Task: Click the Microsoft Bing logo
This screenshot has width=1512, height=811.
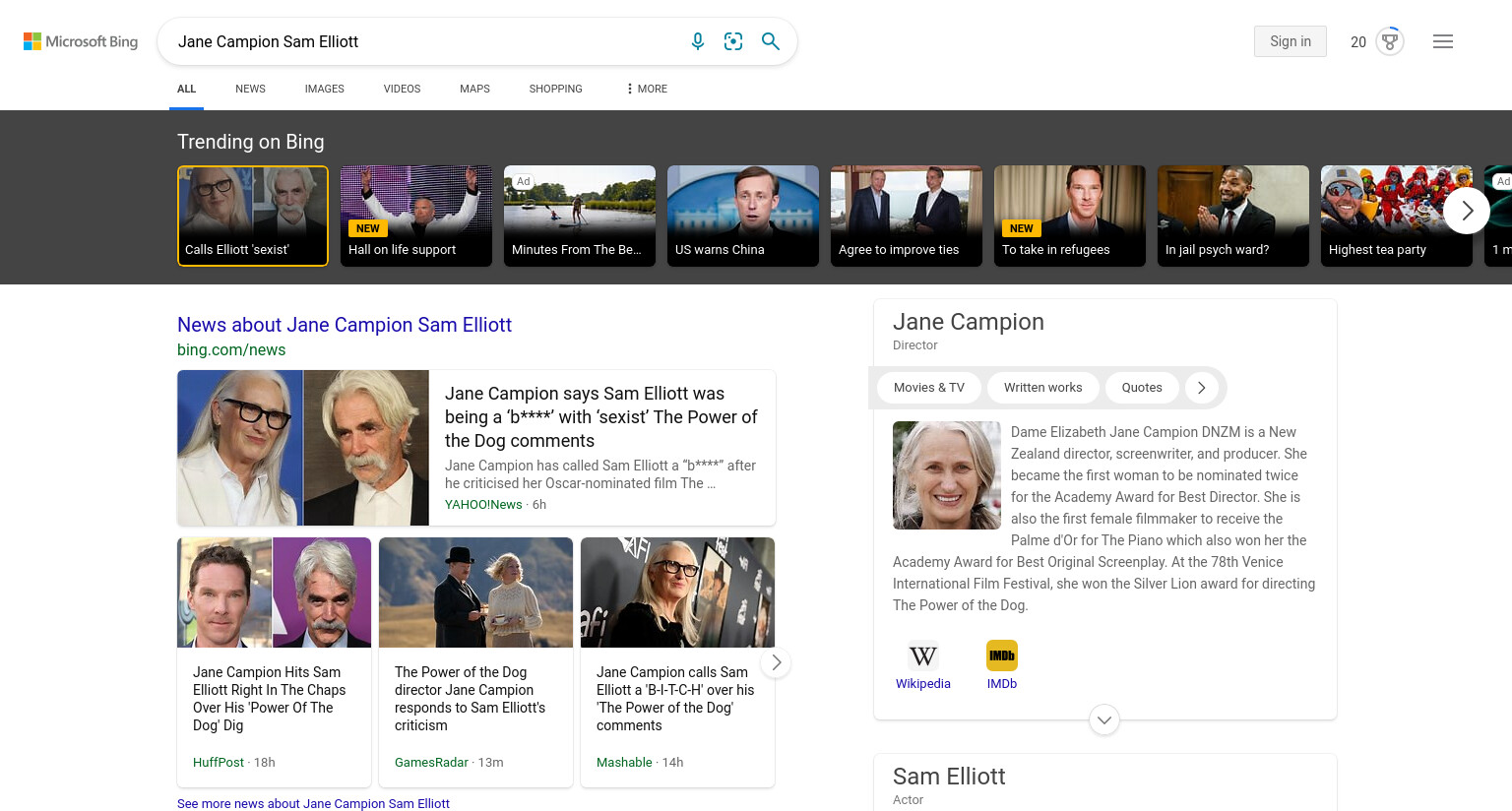Action: [81, 41]
